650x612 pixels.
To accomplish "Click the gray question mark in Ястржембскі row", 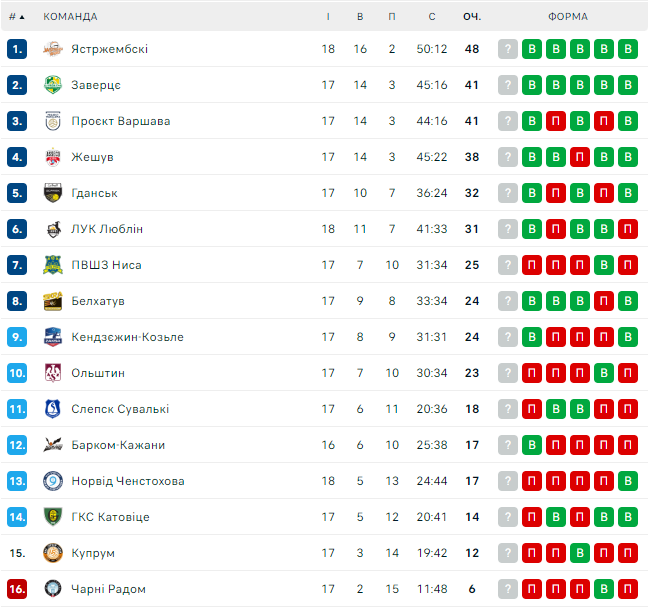I will click(x=508, y=49).
